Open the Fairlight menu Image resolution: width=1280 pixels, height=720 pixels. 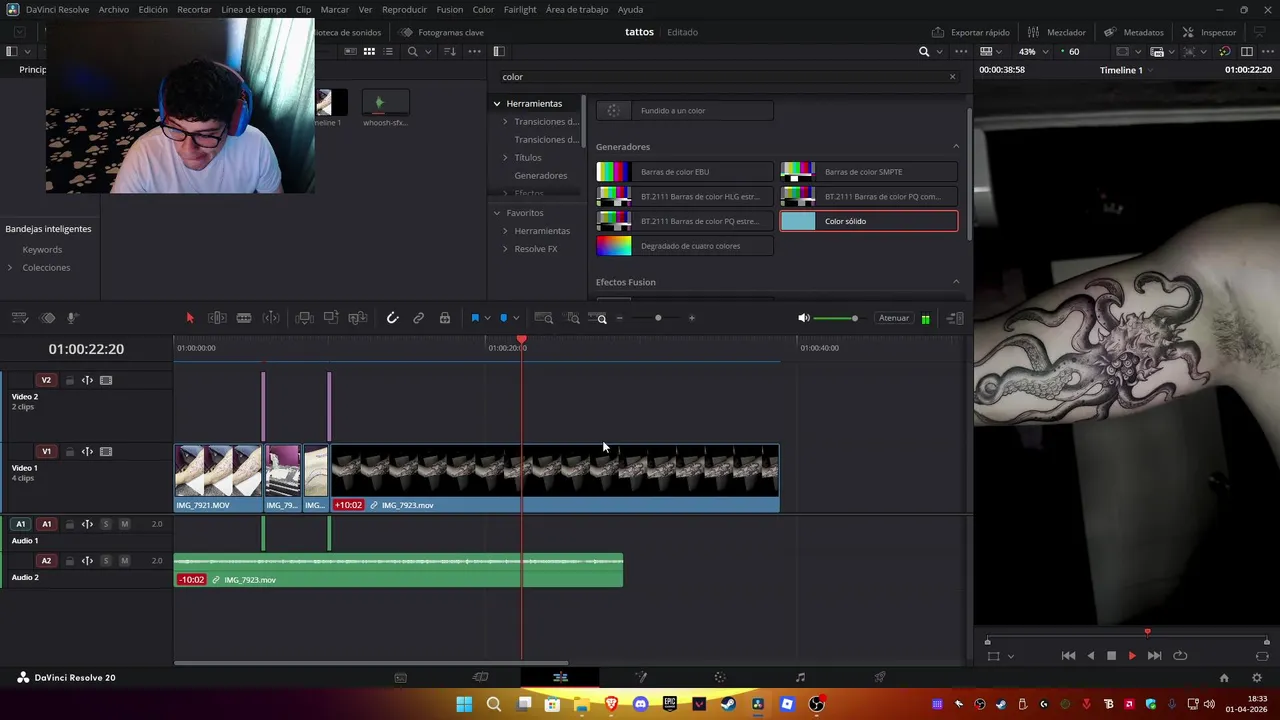tap(520, 9)
